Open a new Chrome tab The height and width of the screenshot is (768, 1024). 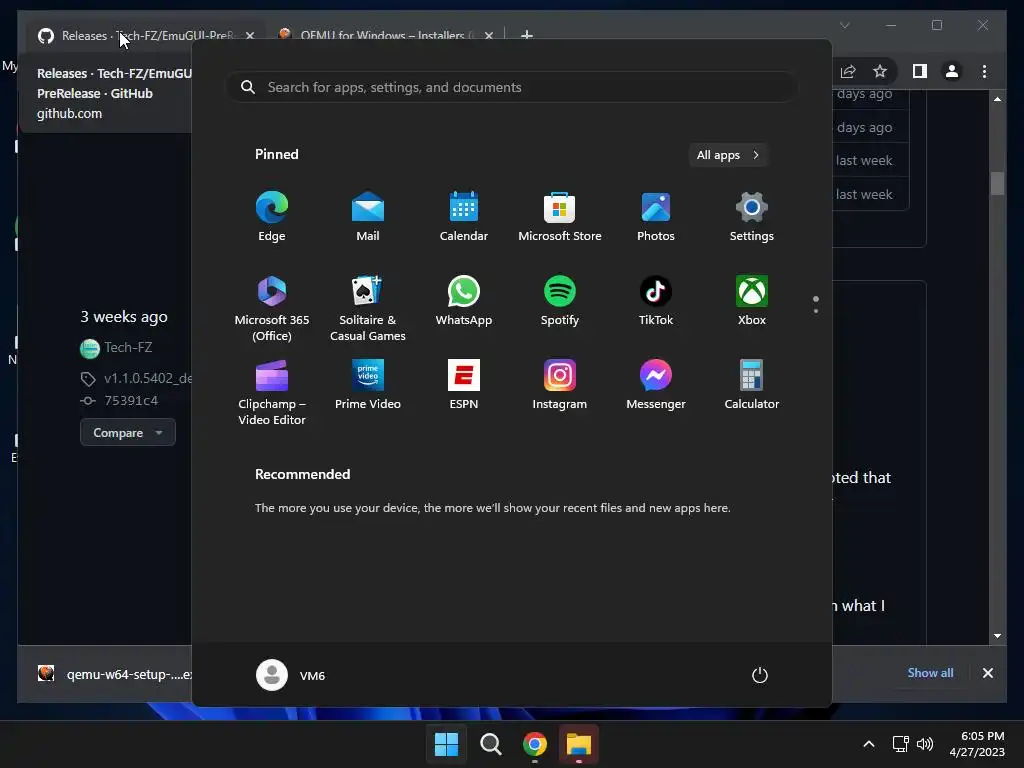pyautogui.click(x=526, y=35)
